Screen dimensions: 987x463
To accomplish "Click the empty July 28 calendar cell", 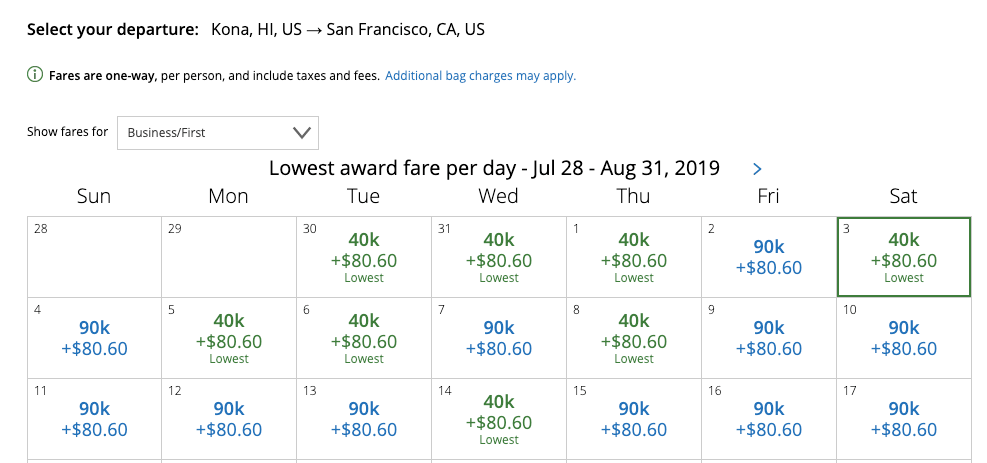I will pos(94,257).
